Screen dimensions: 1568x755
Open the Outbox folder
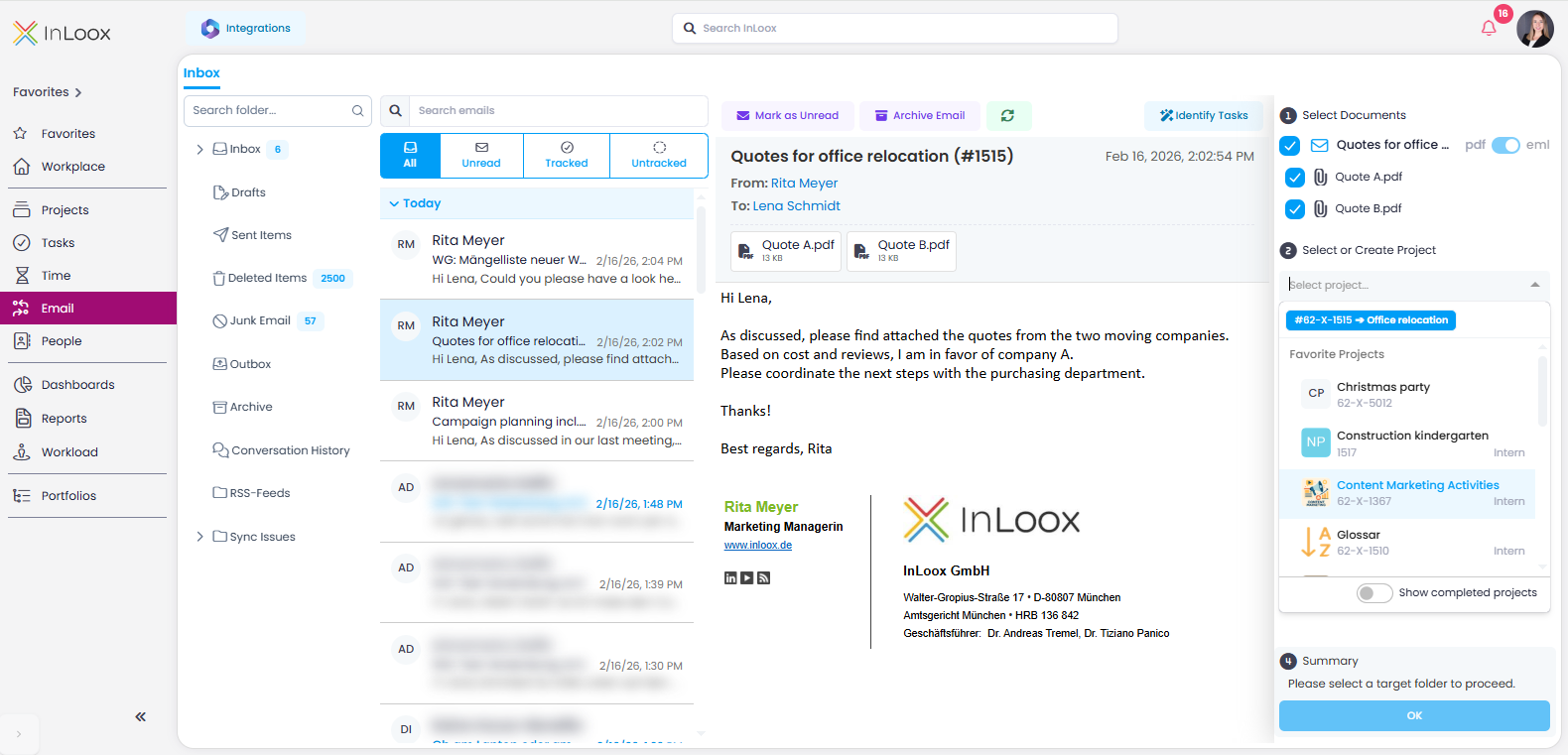[x=242, y=364]
